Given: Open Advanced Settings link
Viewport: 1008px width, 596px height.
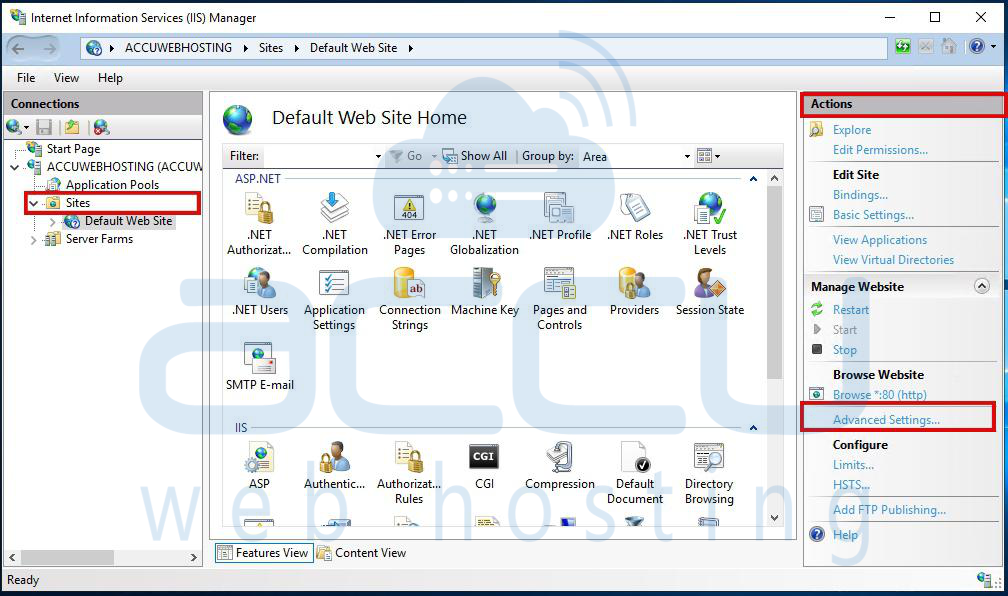Looking at the screenshot, I should (886, 420).
